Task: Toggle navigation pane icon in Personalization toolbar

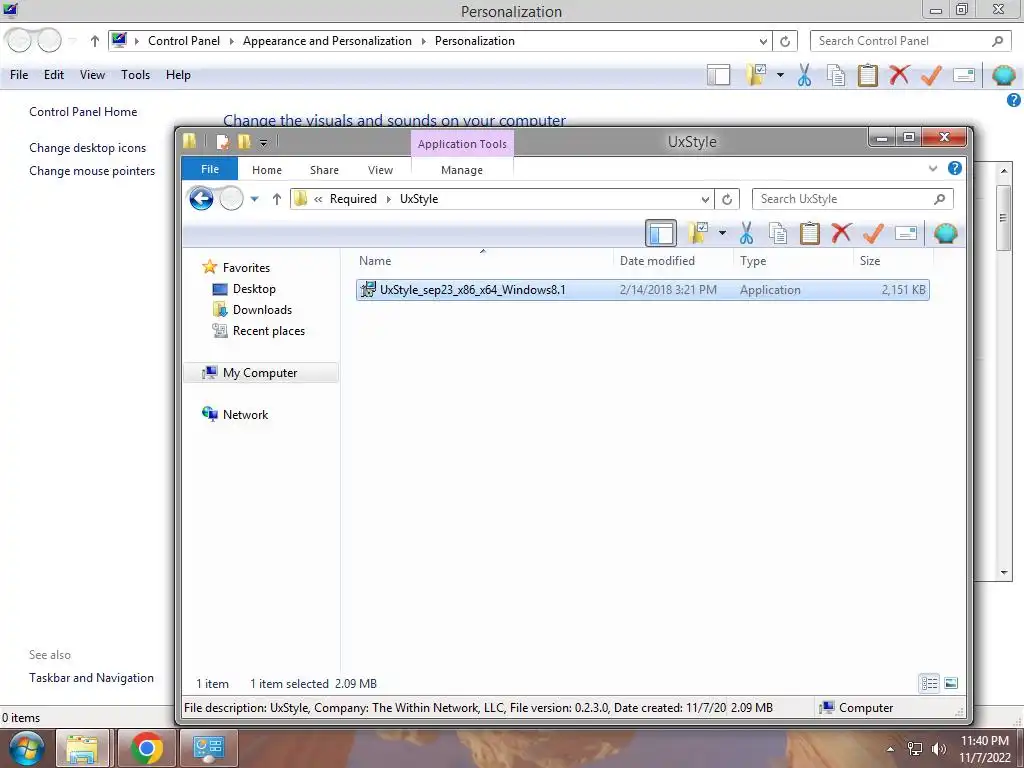Action: [718, 75]
